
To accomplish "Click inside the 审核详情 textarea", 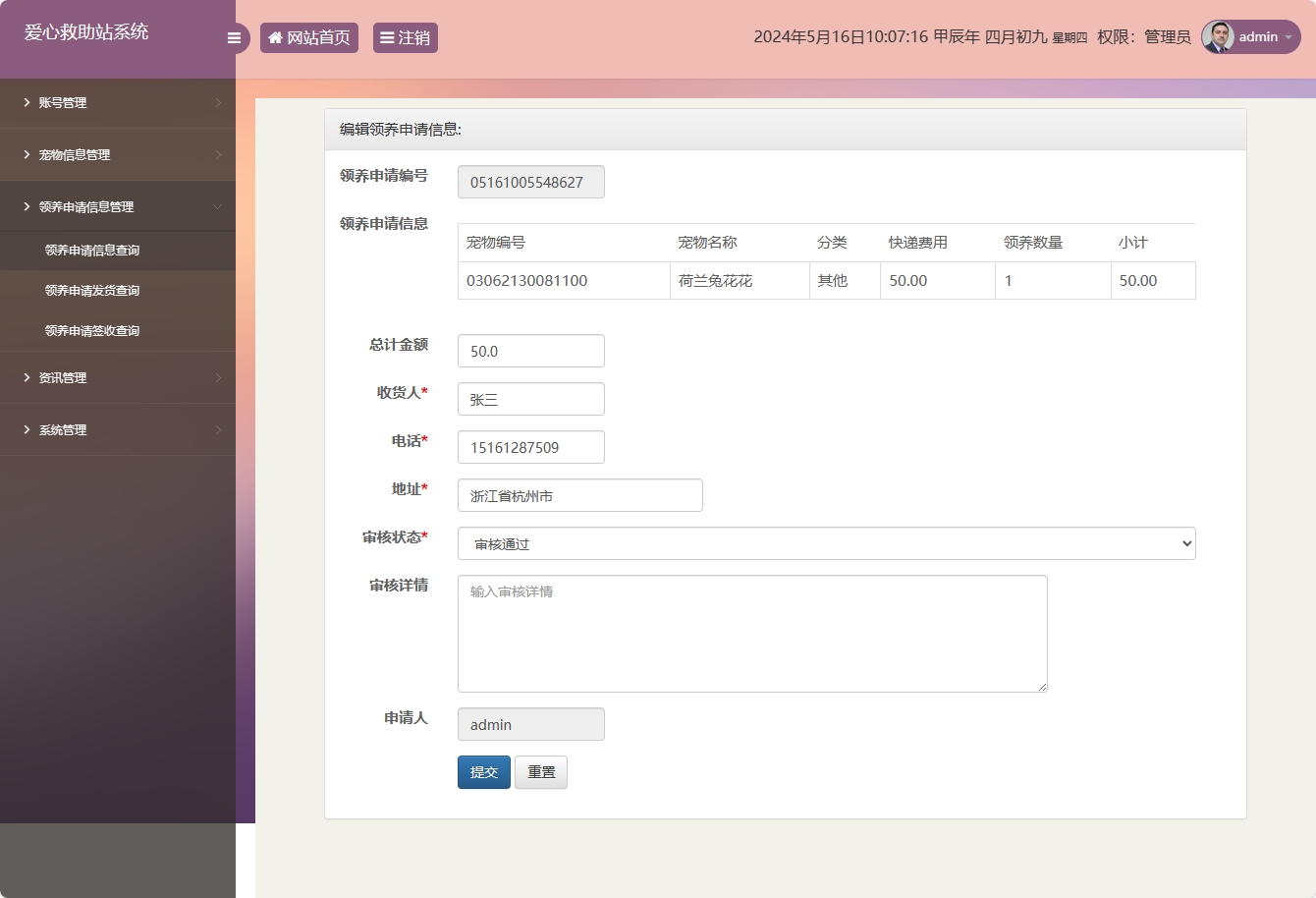I will [751, 633].
